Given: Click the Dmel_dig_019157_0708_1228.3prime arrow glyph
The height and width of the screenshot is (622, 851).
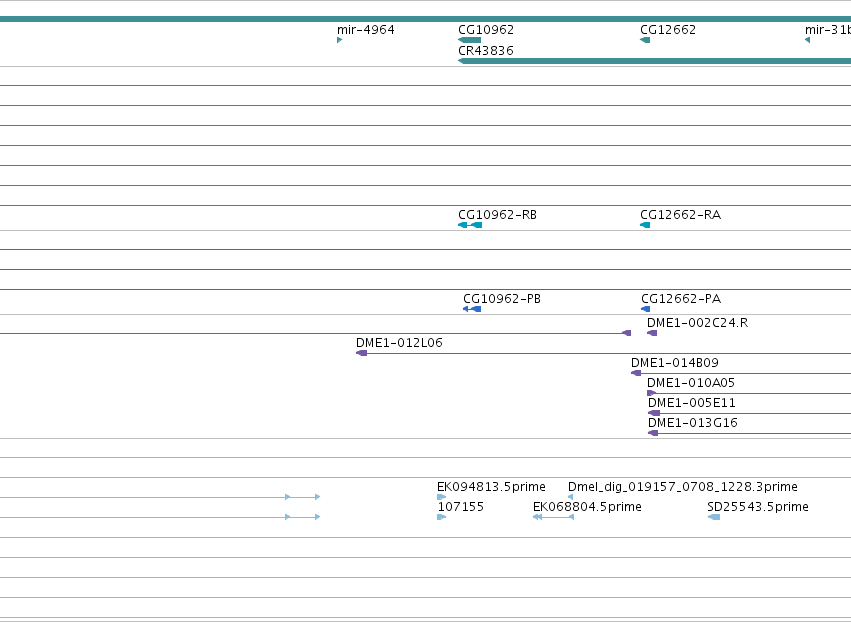Looking at the screenshot, I should [570, 497].
